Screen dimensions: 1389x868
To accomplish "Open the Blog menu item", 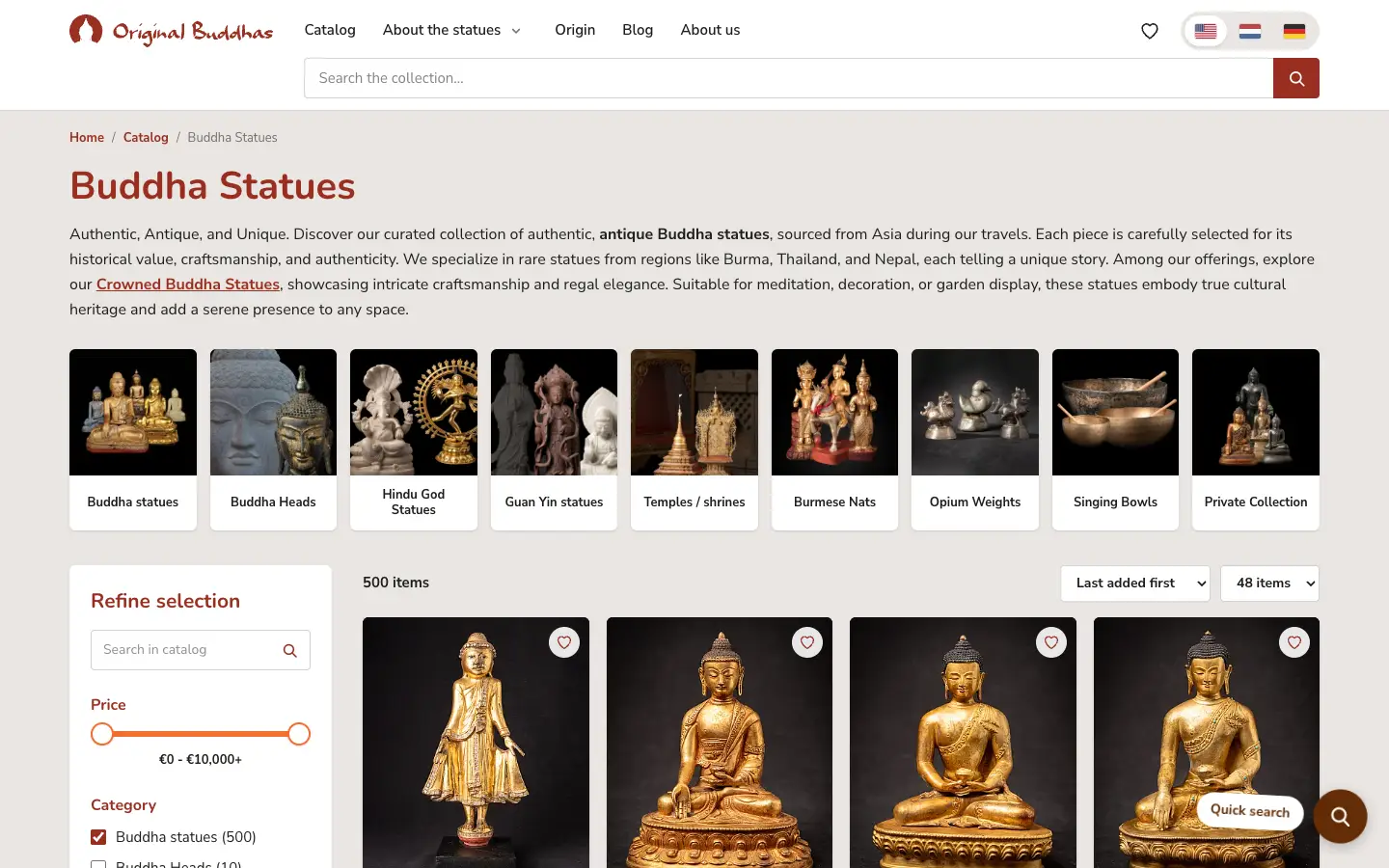I will [x=638, y=30].
